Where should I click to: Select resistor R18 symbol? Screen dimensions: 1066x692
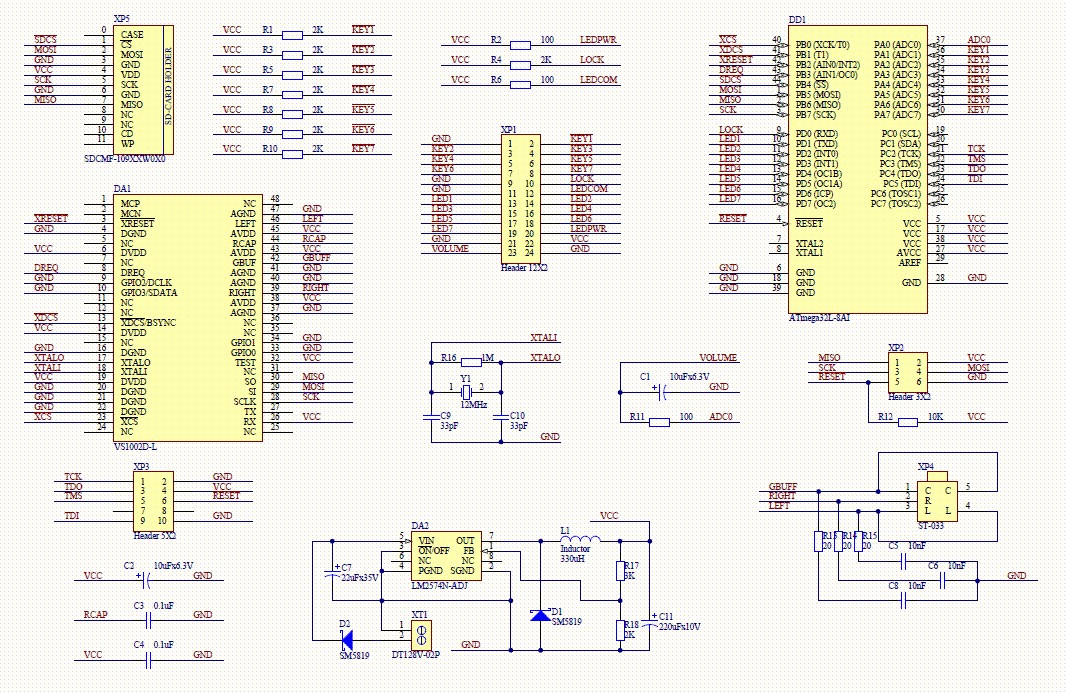(620, 630)
